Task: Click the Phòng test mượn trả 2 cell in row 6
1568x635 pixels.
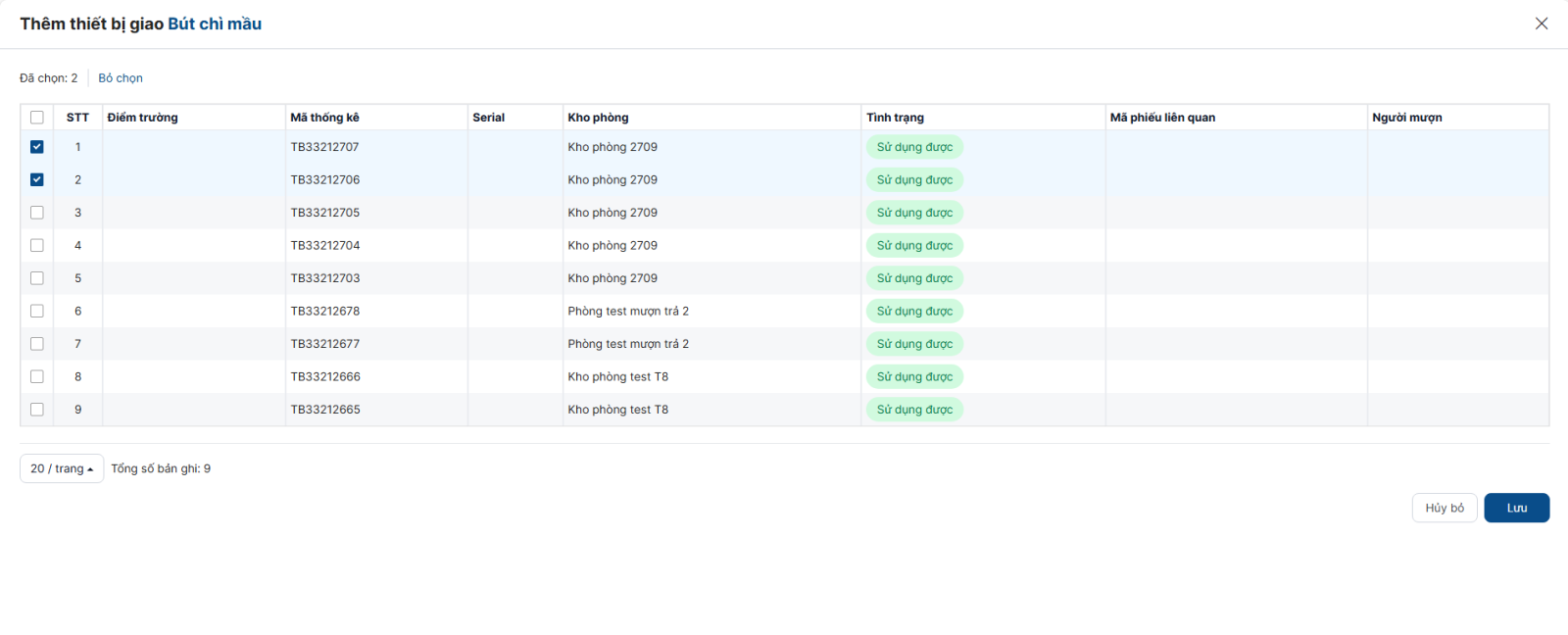Action: click(x=628, y=312)
